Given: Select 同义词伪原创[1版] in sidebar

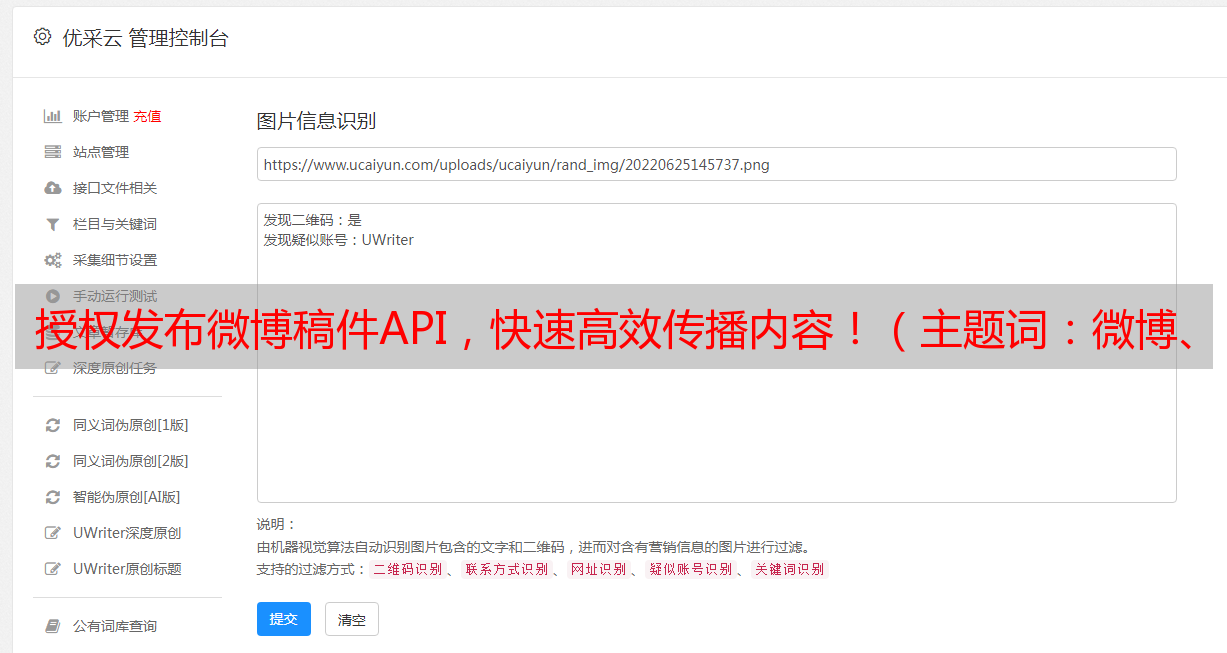Looking at the screenshot, I should coord(131,425).
